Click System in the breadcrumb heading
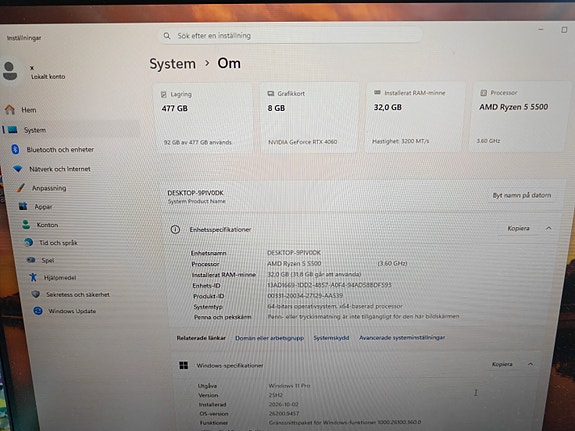This screenshot has height=431, width=575. tap(172, 64)
